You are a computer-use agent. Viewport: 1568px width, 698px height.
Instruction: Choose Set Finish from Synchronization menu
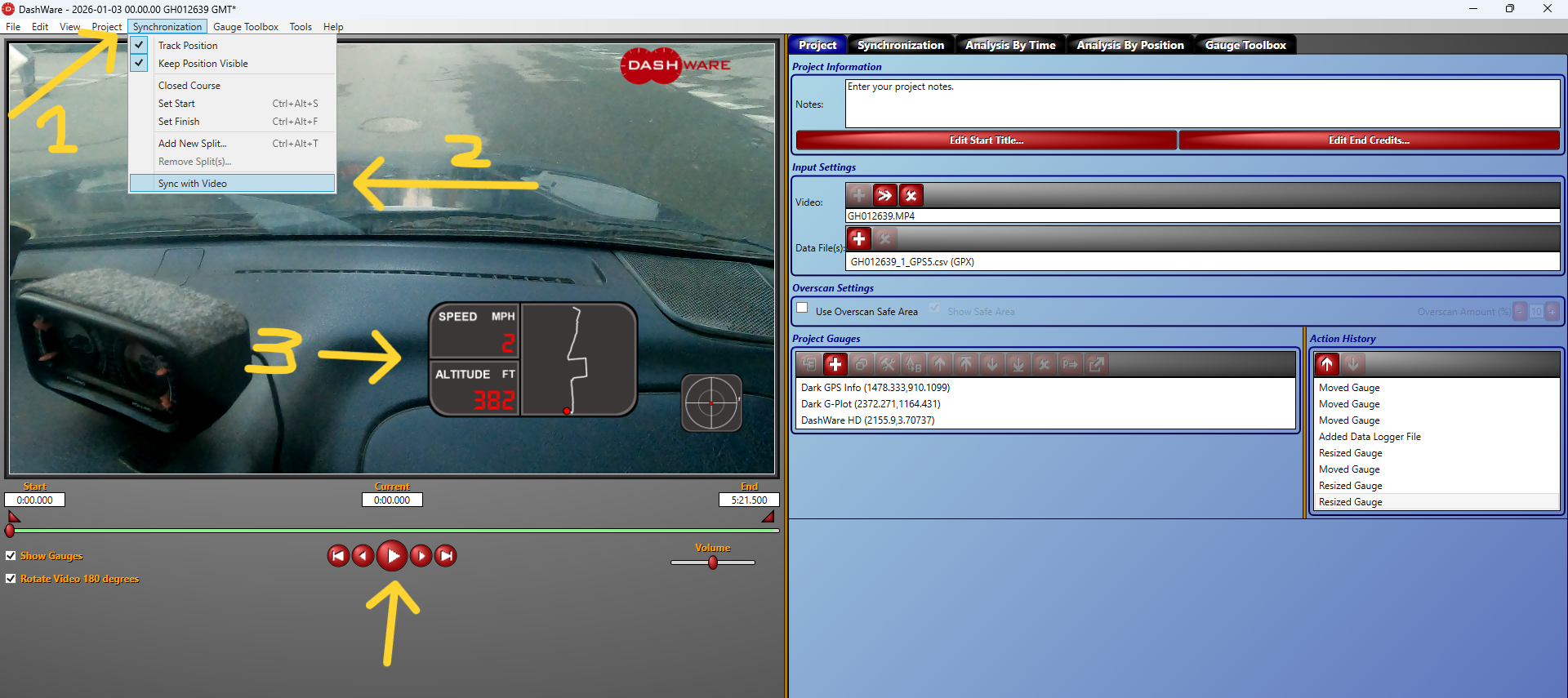pos(232,122)
